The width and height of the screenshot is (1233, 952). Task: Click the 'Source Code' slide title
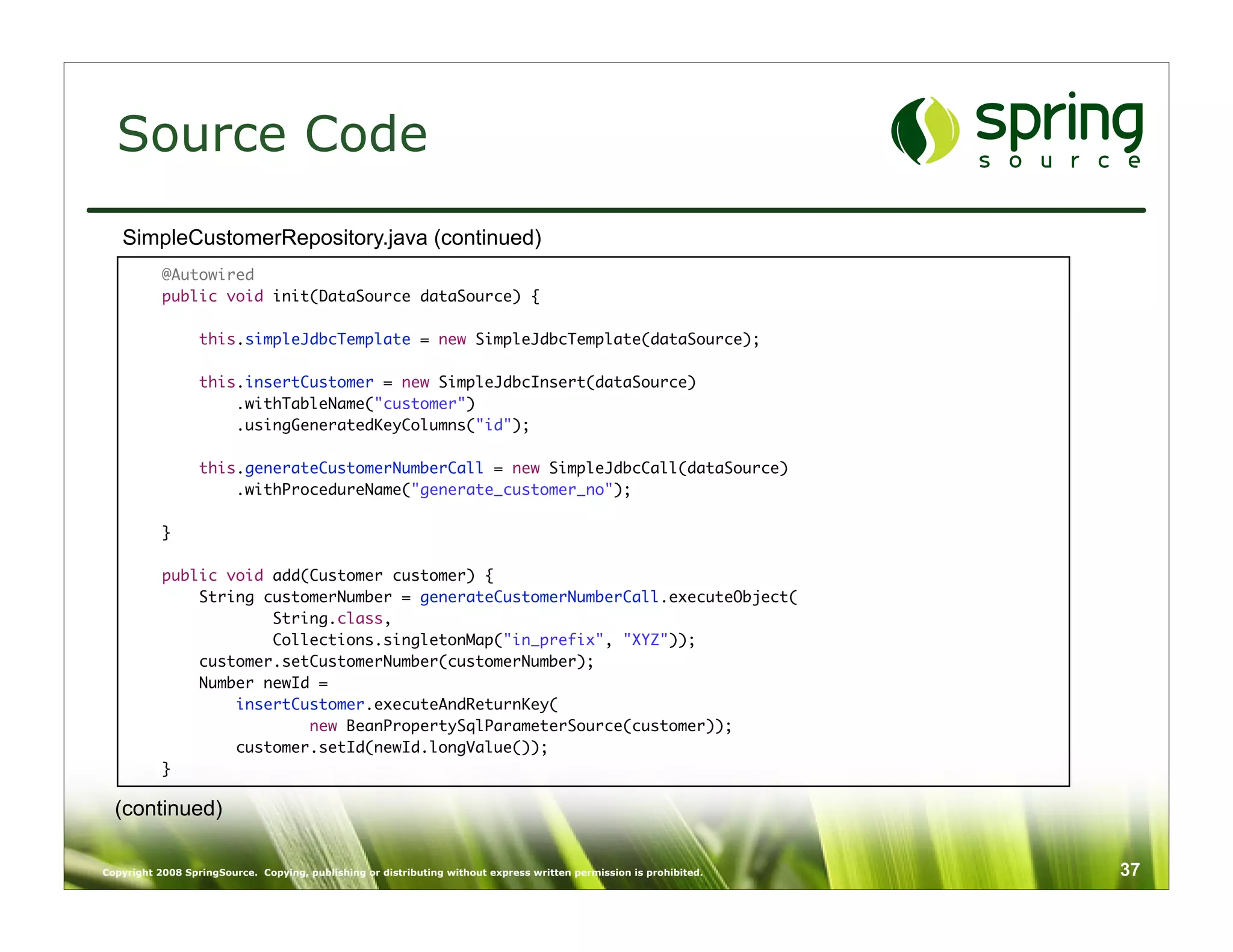tap(272, 134)
